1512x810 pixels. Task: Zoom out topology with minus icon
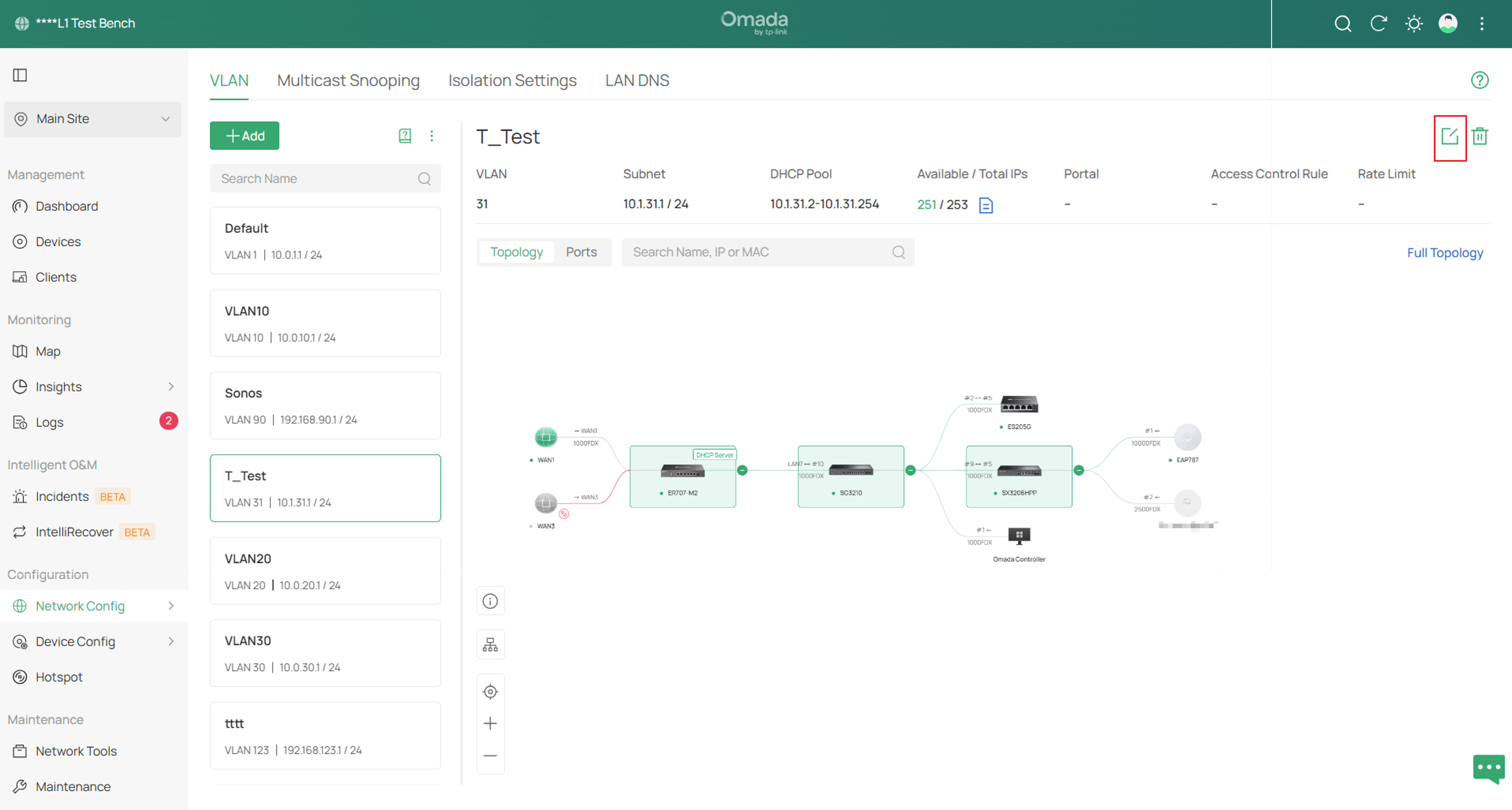coord(490,755)
